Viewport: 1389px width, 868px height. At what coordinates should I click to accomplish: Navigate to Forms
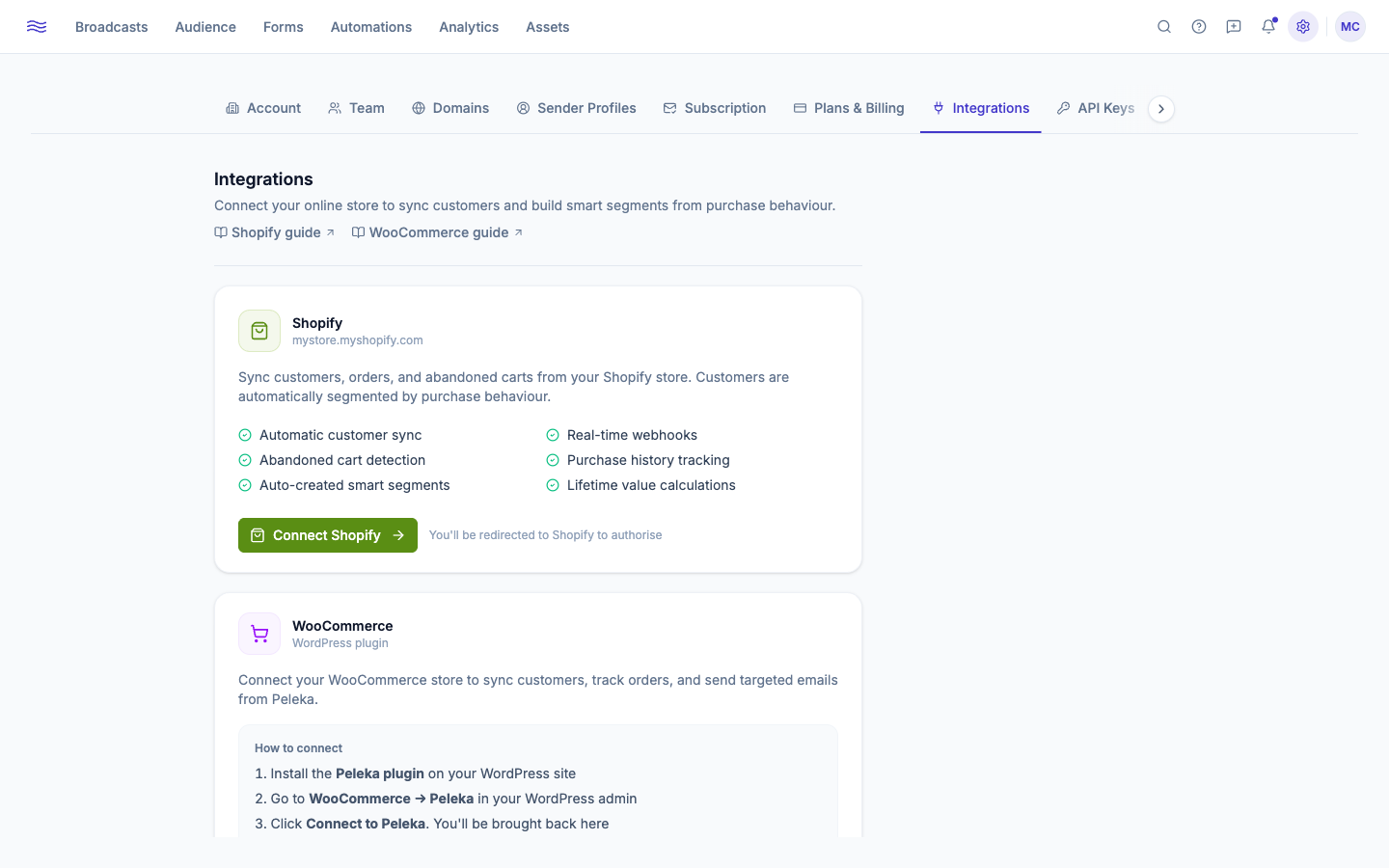[x=284, y=27]
